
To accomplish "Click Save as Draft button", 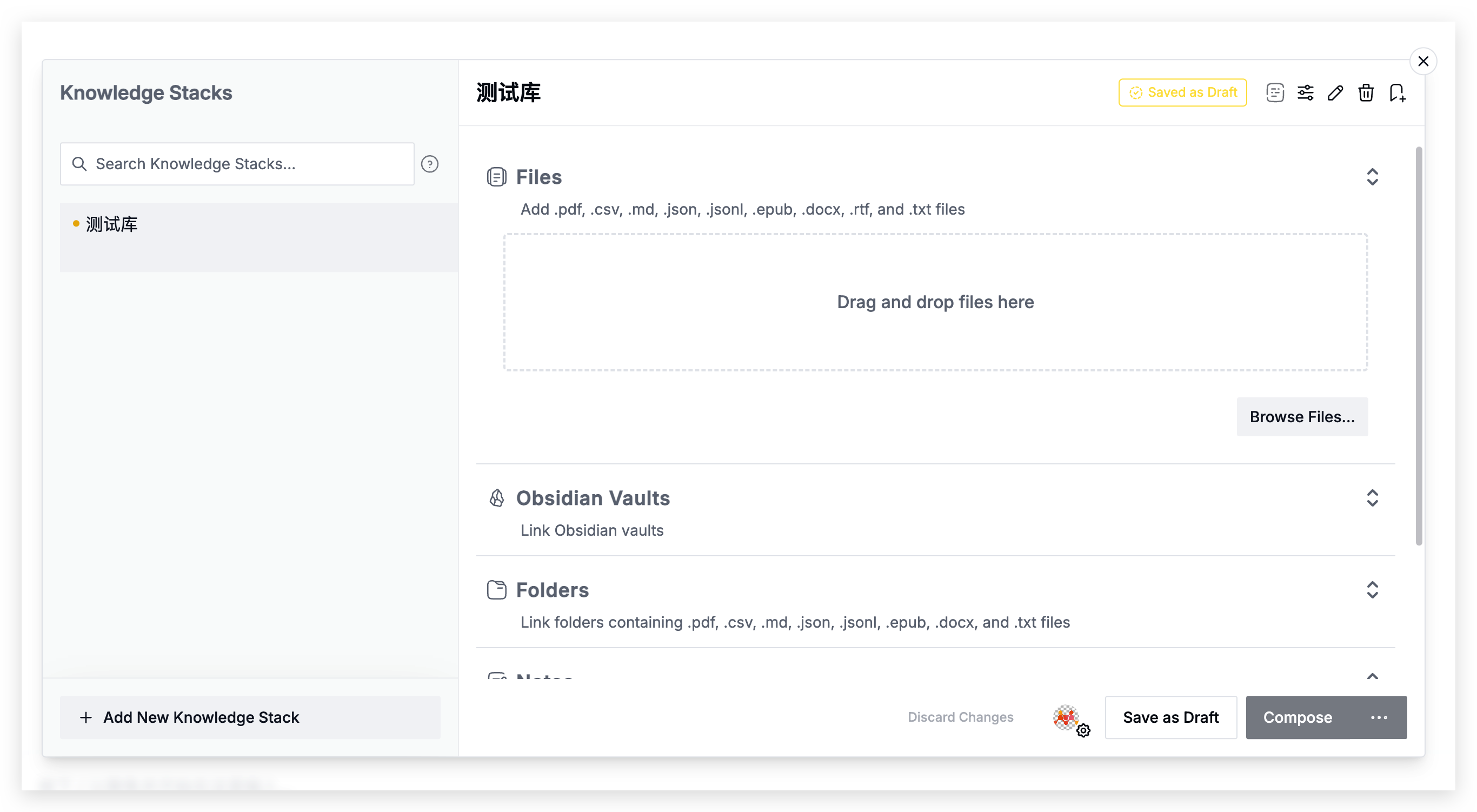I will (x=1171, y=717).
